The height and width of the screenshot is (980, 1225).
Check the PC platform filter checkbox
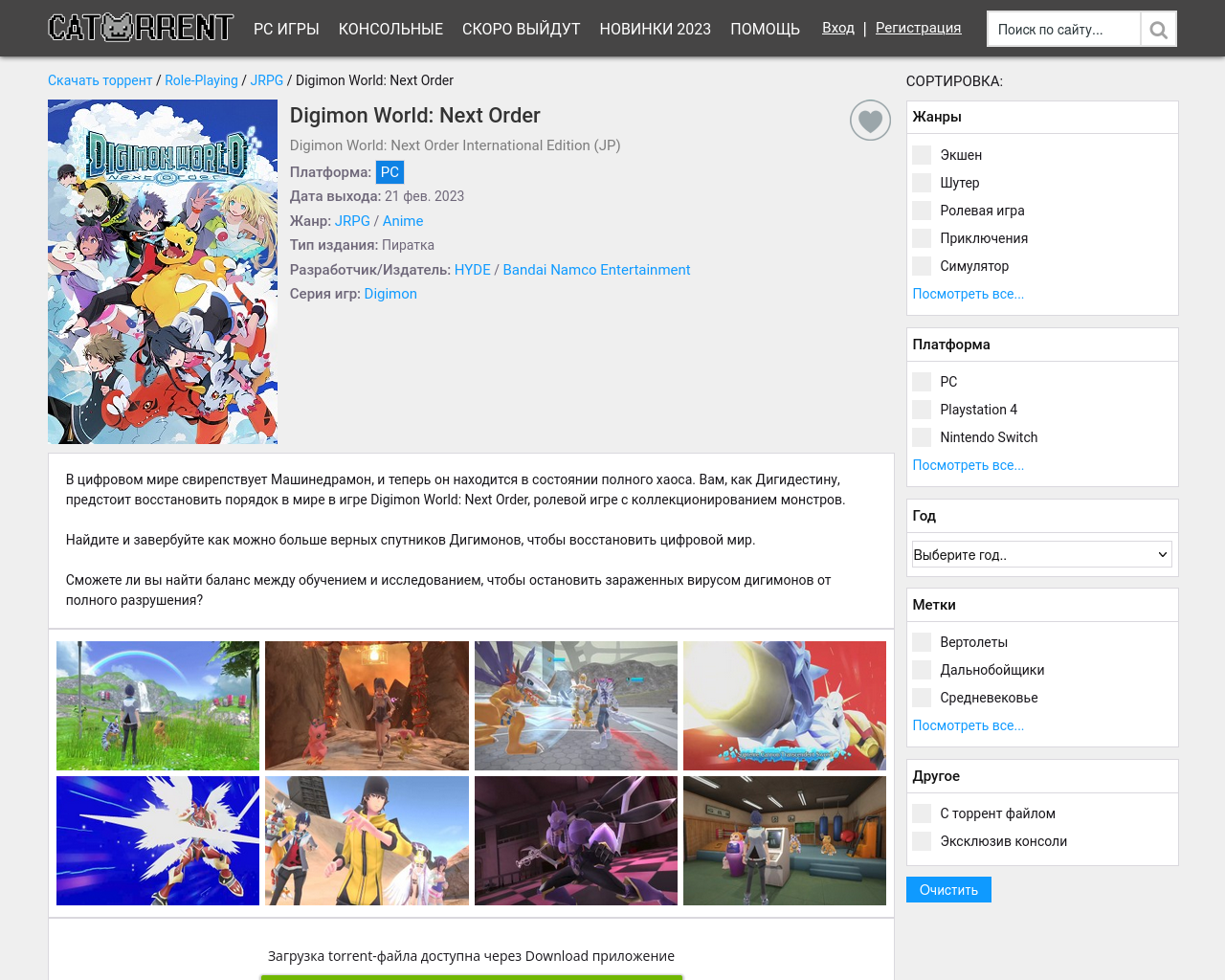click(x=922, y=382)
